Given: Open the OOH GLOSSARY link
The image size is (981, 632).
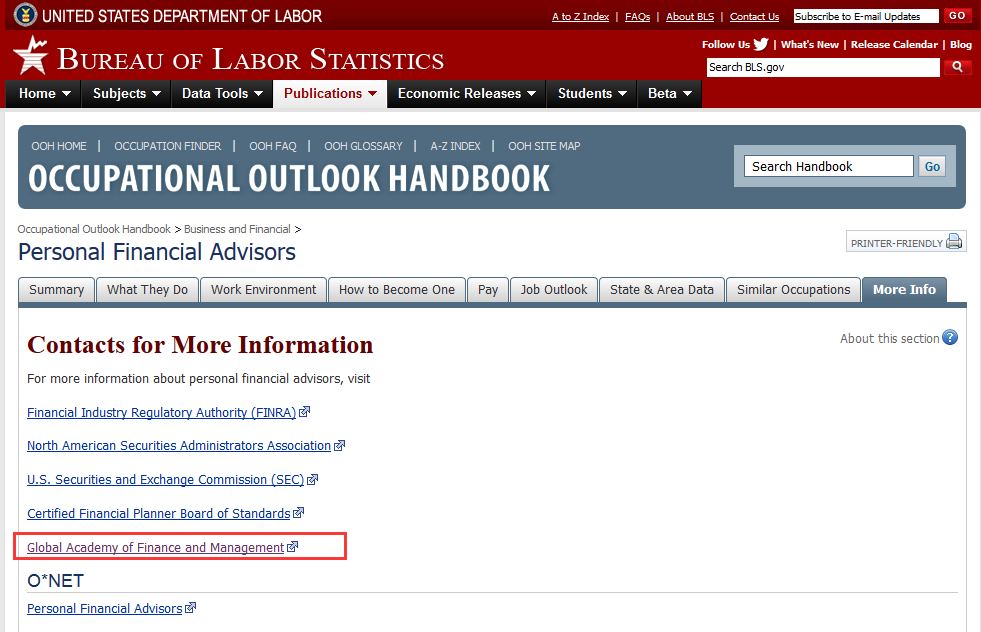Looking at the screenshot, I should (363, 146).
